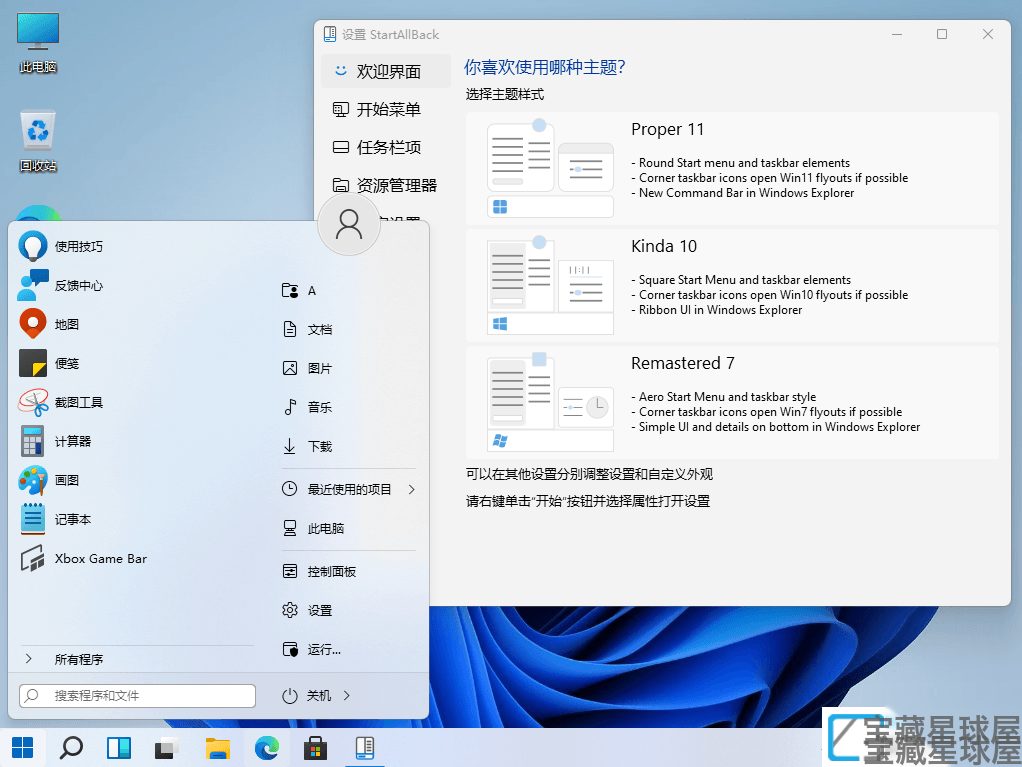Open 设置 settings gear entry
Viewport: 1022px width, 767px height.
307,611
